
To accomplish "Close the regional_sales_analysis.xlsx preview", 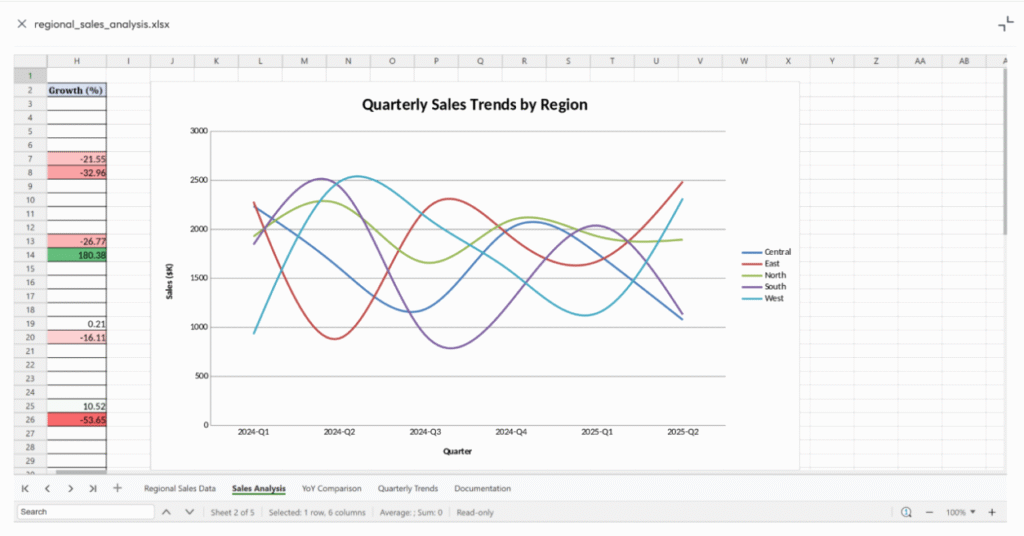I will point(21,24).
